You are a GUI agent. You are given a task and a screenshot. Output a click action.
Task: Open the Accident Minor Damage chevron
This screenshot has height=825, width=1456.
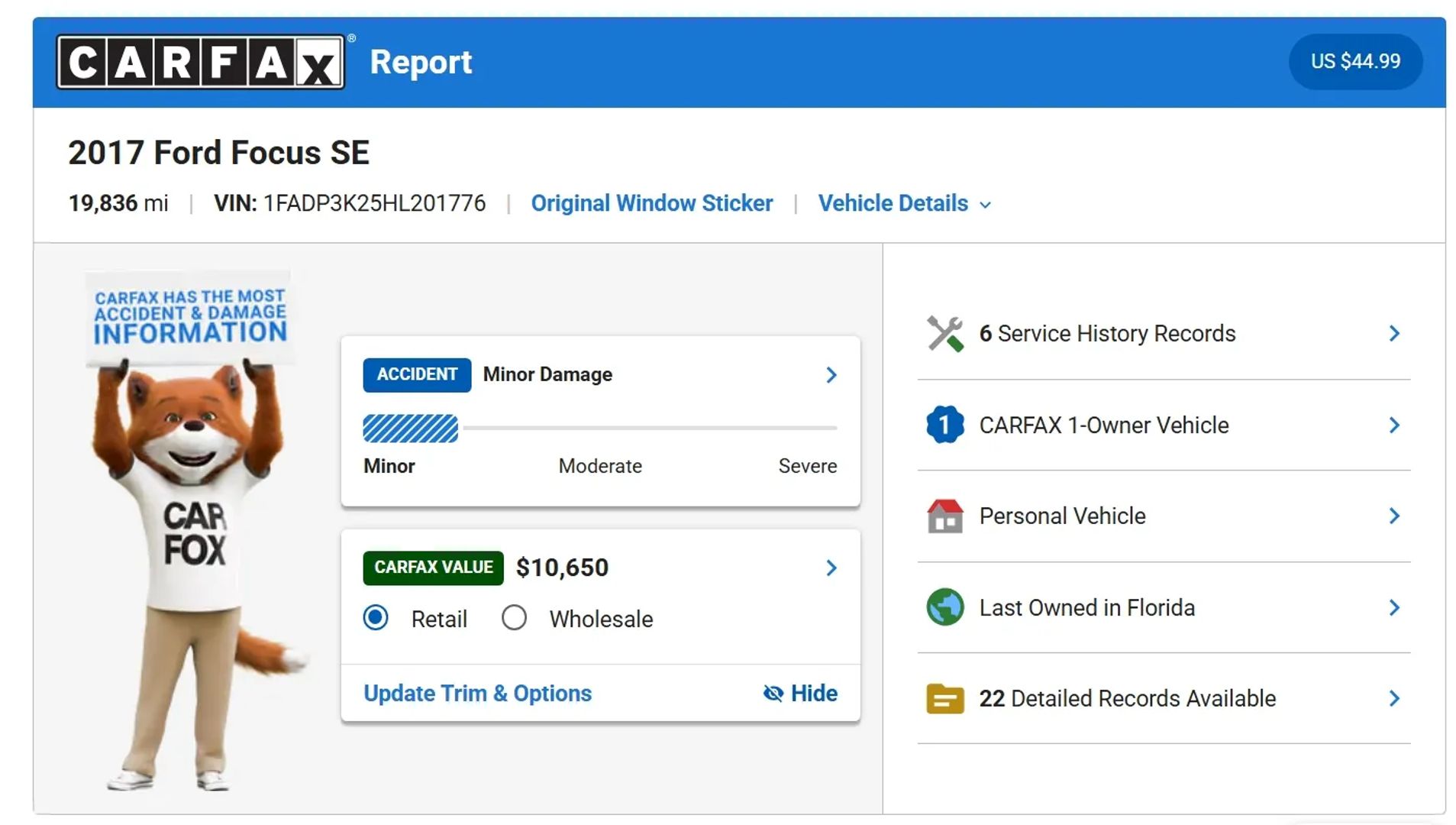[x=831, y=374]
